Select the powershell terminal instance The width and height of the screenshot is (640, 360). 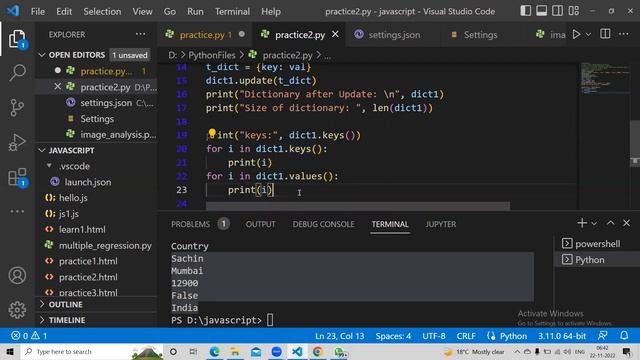point(596,244)
